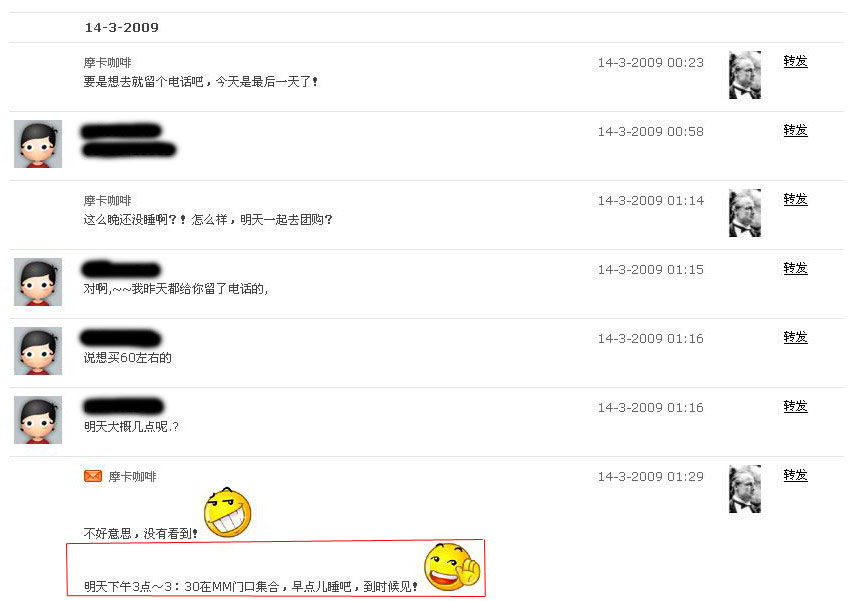The width and height of the screenshot is (855, 601).
Task: Click the orange envelope icon beside 摩卡咖啡
Action: [93, 476]
